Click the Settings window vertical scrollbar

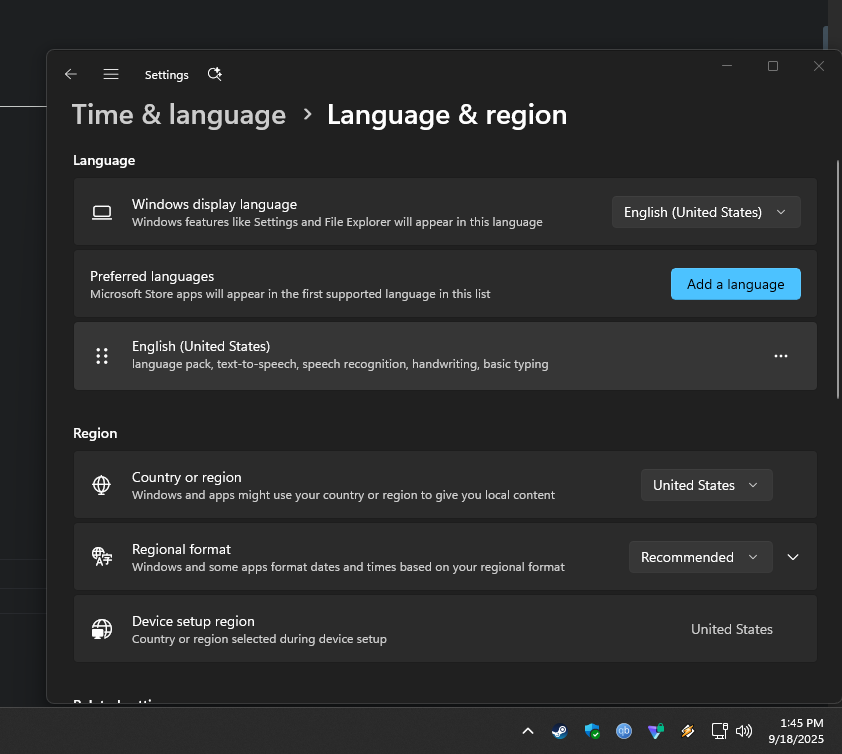pyautogui.click(x=837, y=279)
